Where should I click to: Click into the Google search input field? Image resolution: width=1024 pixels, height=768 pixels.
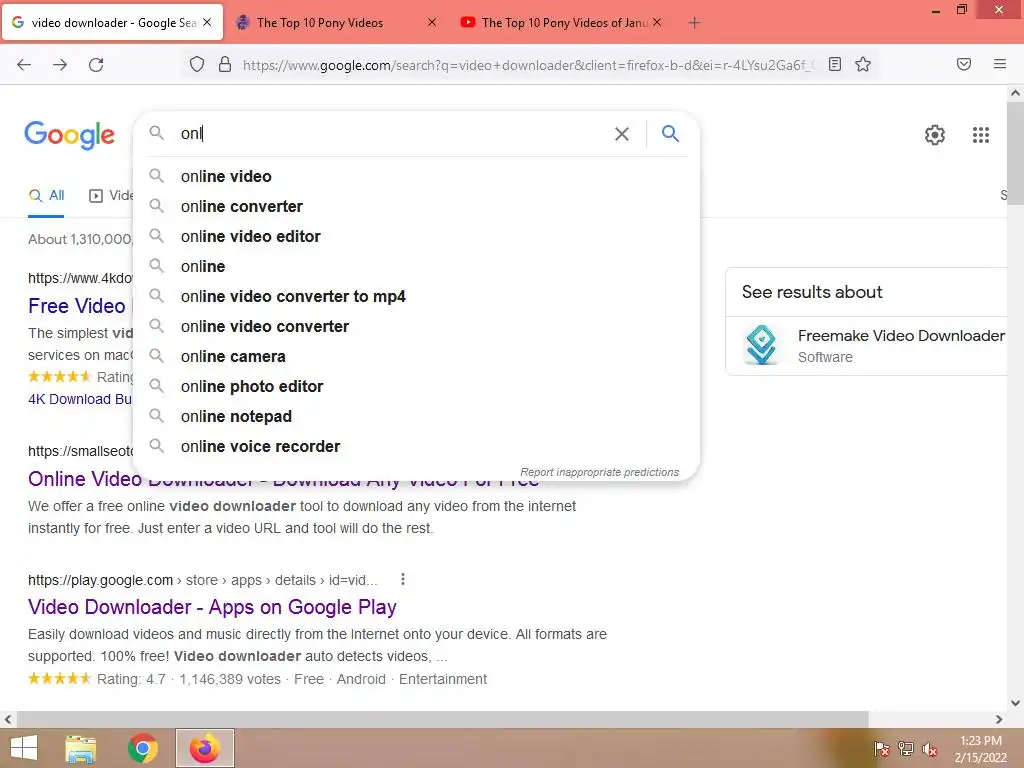coord(392,134)
